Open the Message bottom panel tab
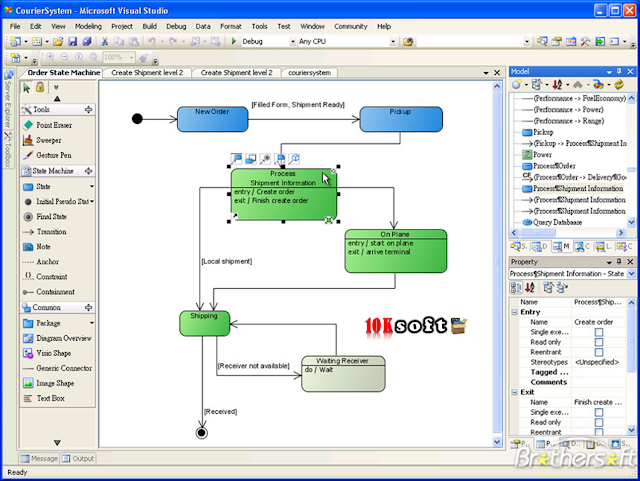The image size is (640, 481). [39, 459]
